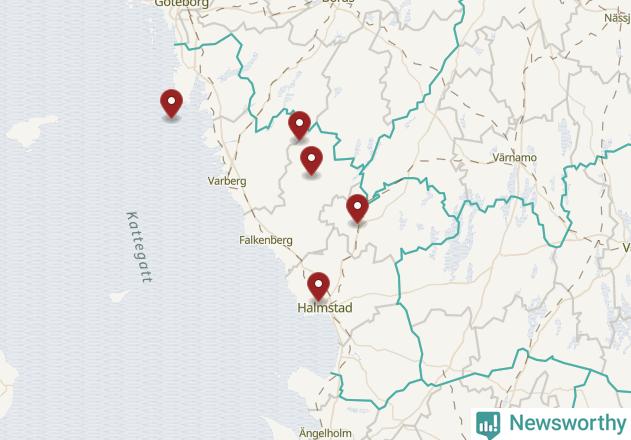631x440 pixels.
Task: Open the northernmost inland red marker
Action: [299, 126]
